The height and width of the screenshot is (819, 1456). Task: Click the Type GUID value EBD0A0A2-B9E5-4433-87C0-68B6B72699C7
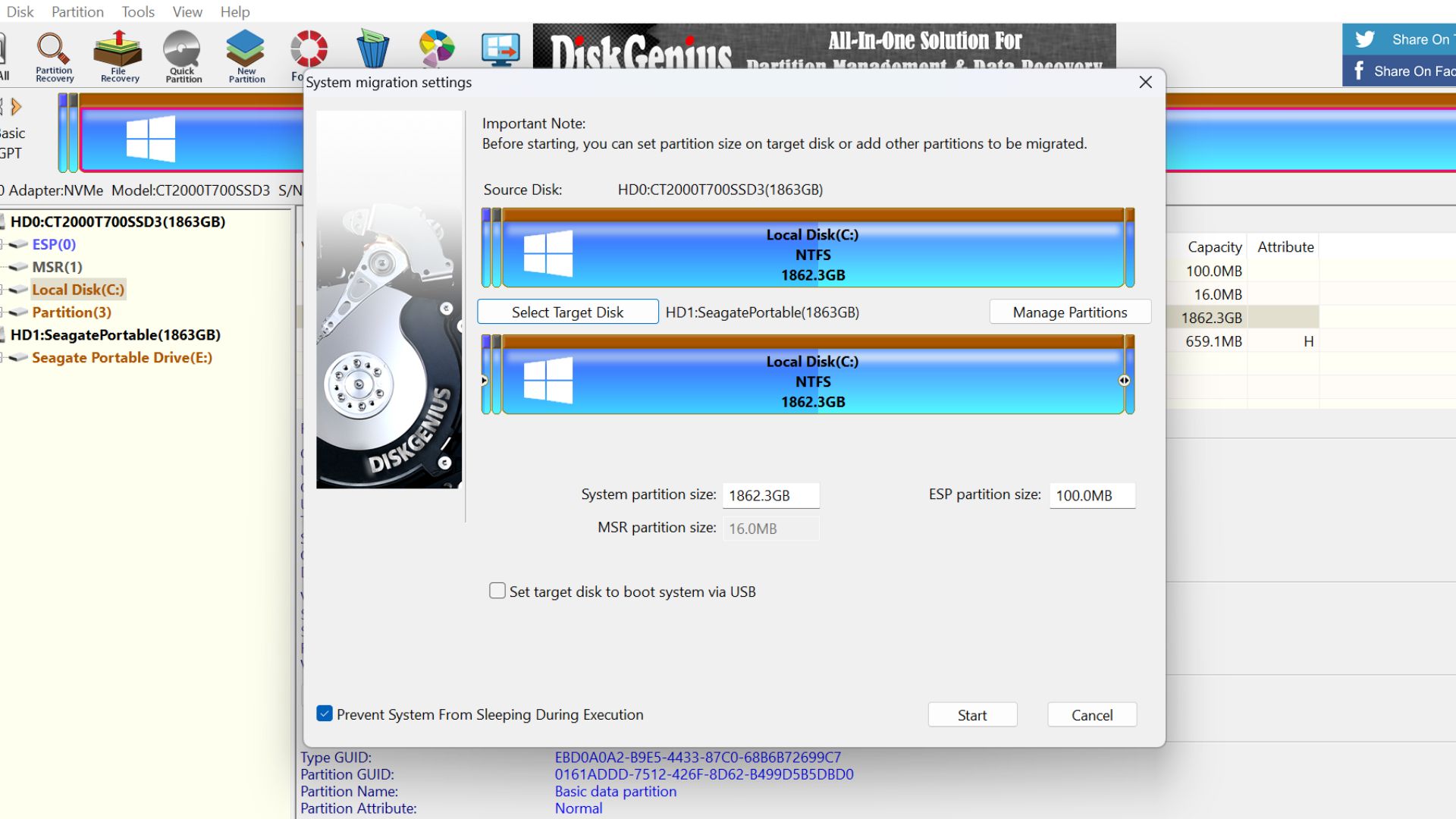698,757
